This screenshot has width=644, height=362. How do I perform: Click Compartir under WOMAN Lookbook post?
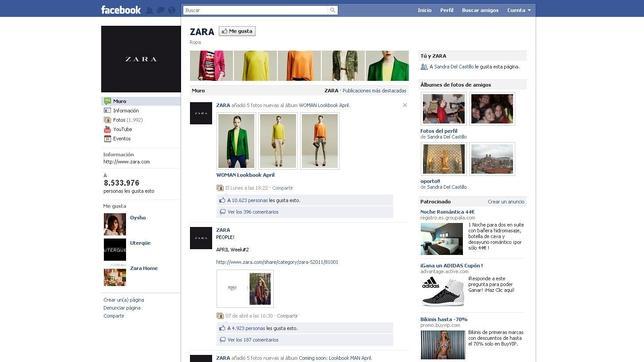click(283, 188)
